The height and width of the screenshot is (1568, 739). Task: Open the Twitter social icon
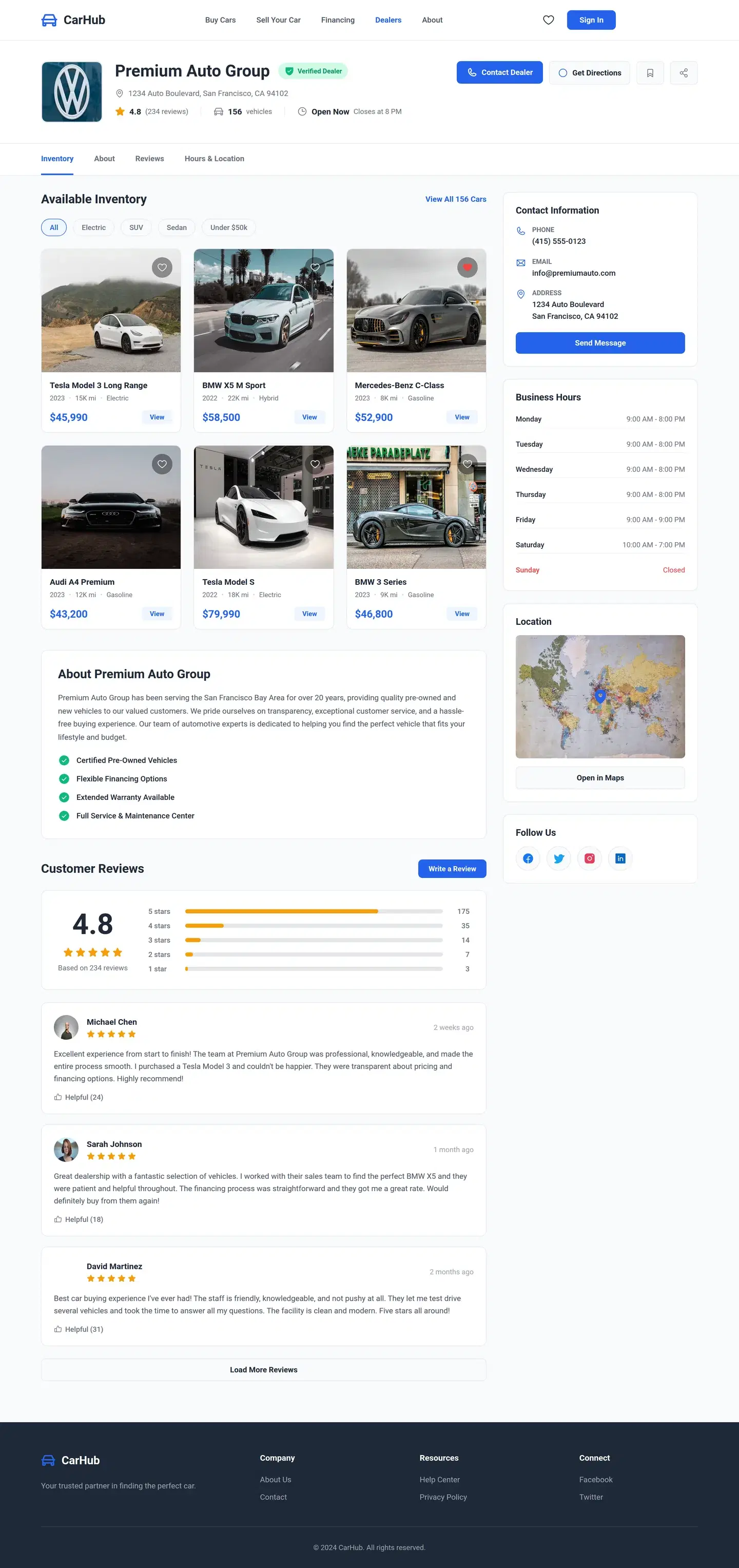(558, 858)
